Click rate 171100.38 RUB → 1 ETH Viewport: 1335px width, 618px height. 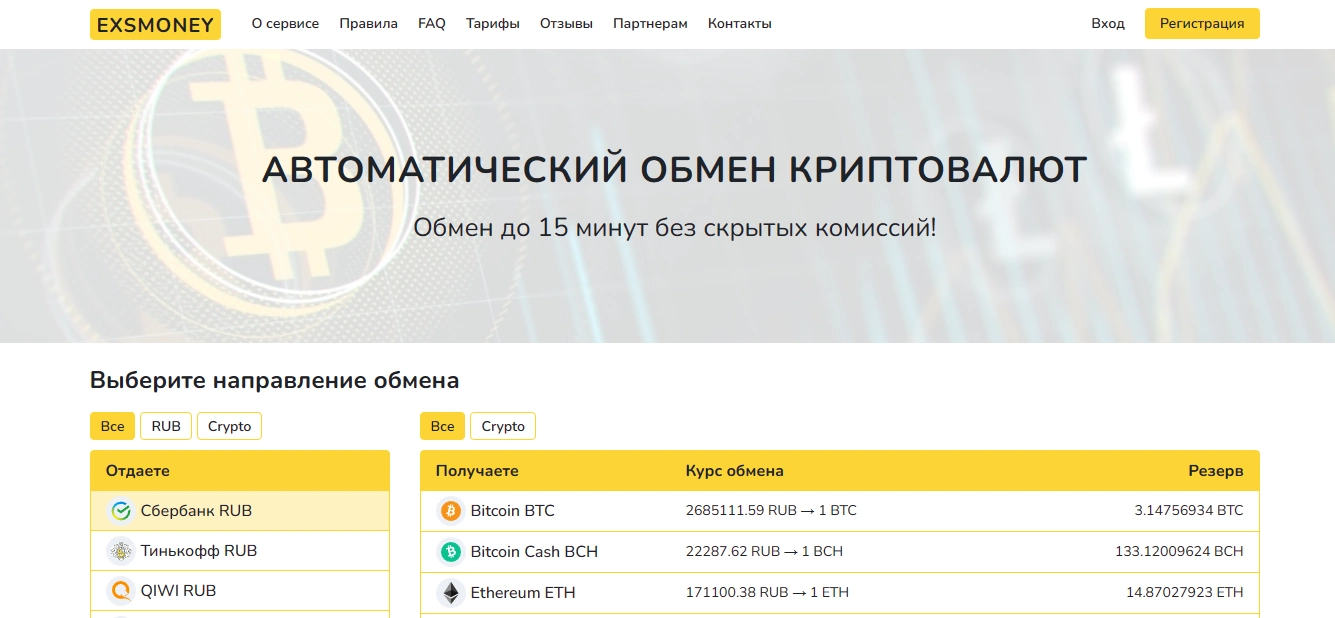point(767,593)
